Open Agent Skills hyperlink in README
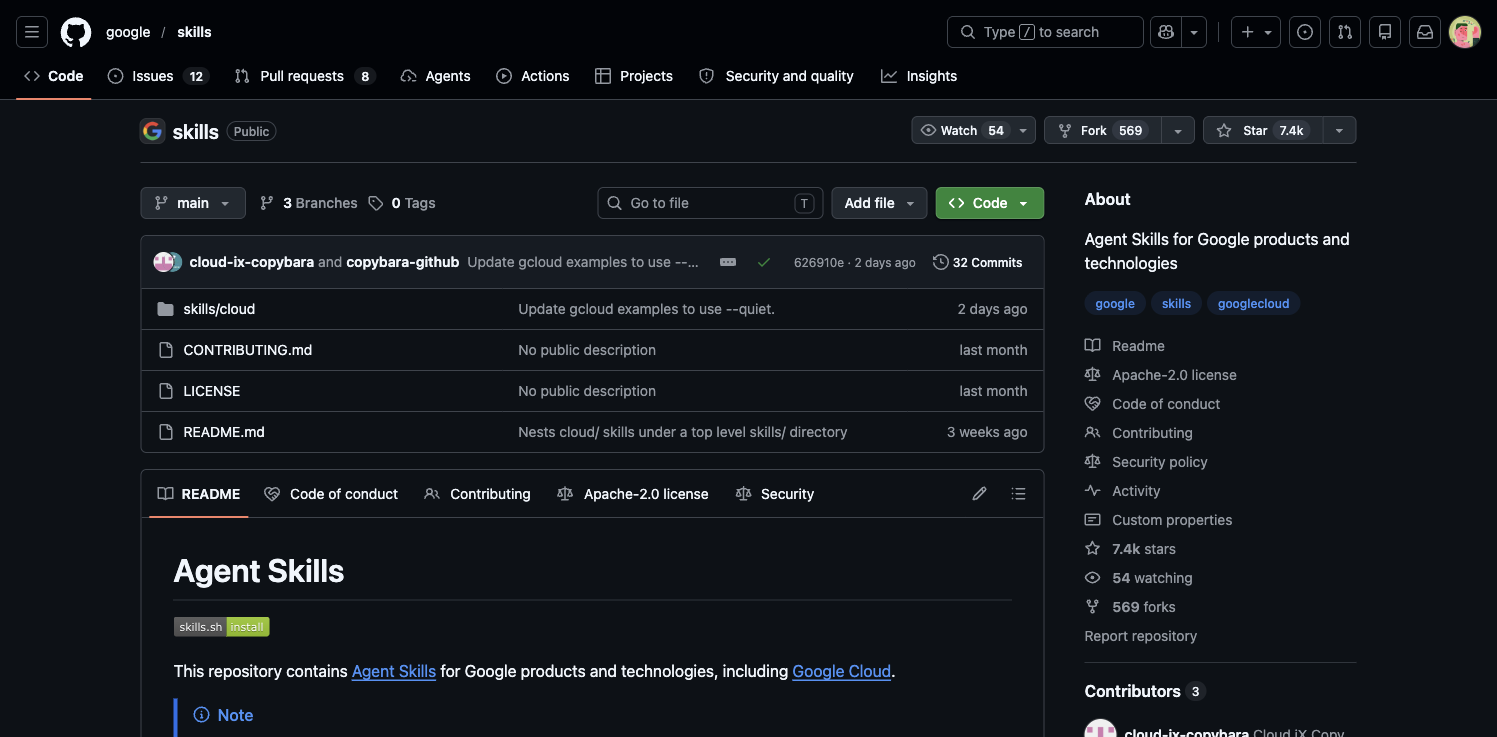This screenshot has width=1497, height=737. (x=394, y=672)
